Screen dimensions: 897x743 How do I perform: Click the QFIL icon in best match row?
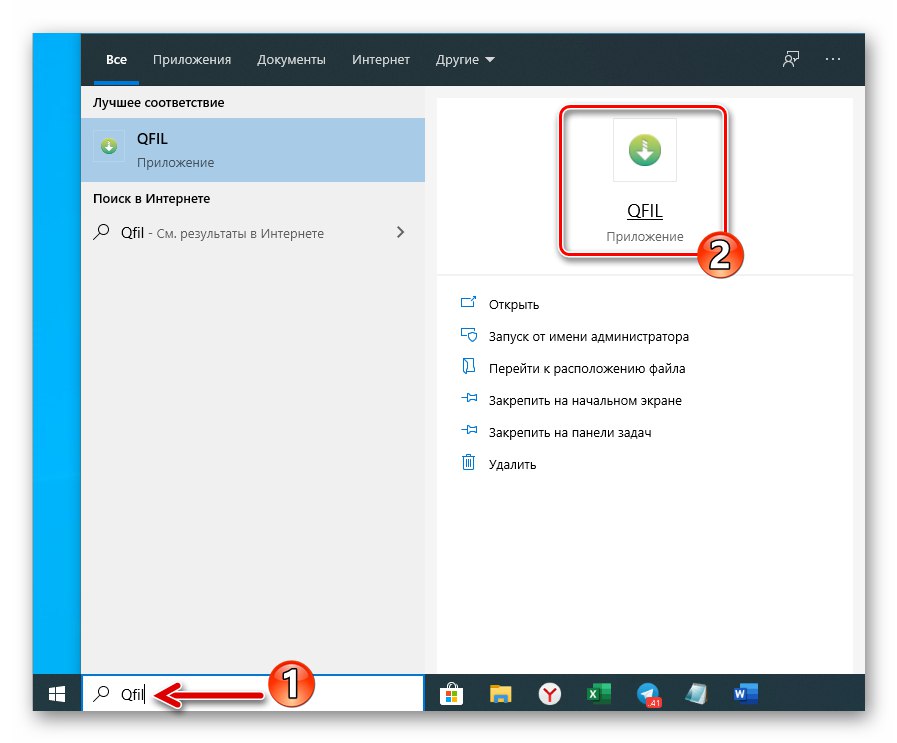point(109,146)
